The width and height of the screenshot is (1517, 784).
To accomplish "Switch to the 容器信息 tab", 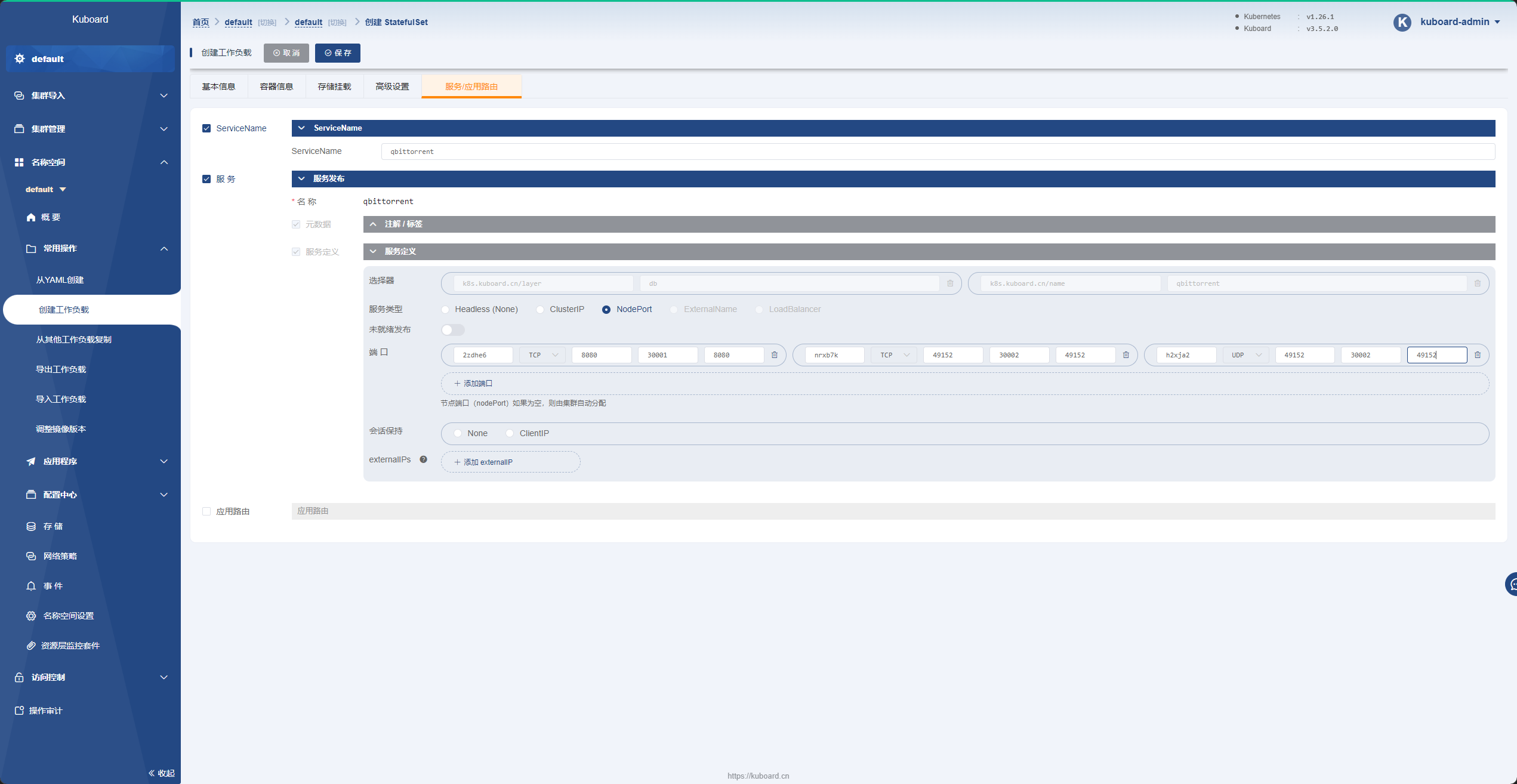I will pos(276,87).
